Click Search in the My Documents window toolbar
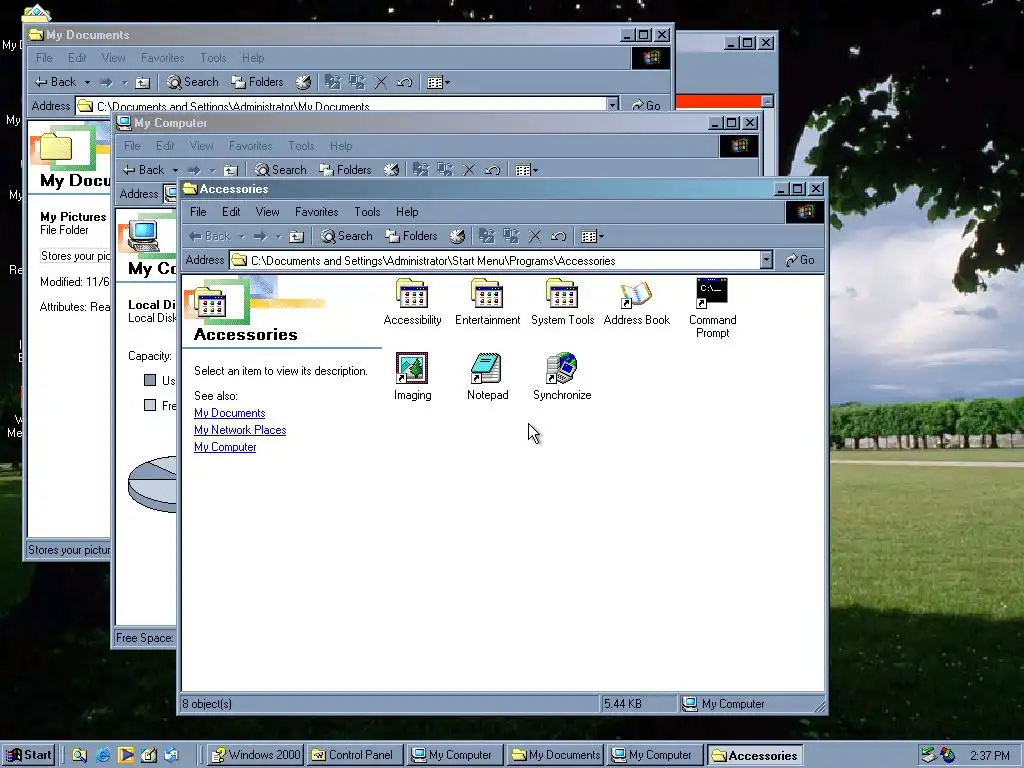The height and width of the screenshot is (768, 1024). pos(193,82)
